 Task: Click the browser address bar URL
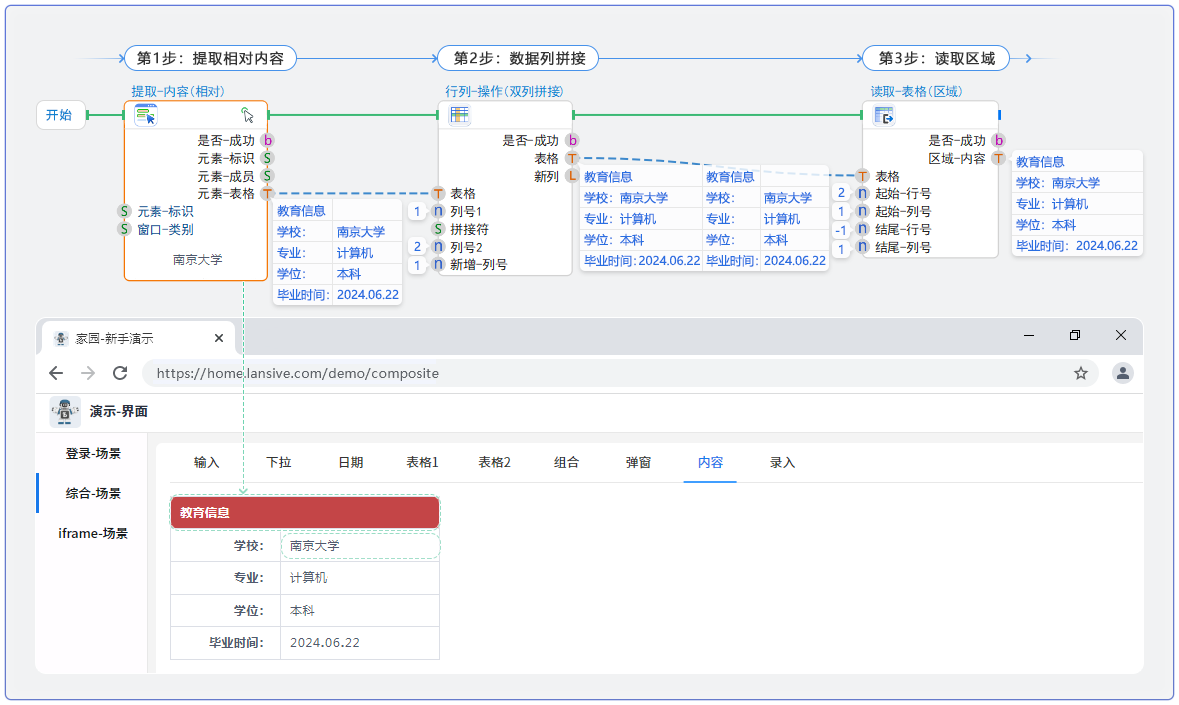point(297,373)
